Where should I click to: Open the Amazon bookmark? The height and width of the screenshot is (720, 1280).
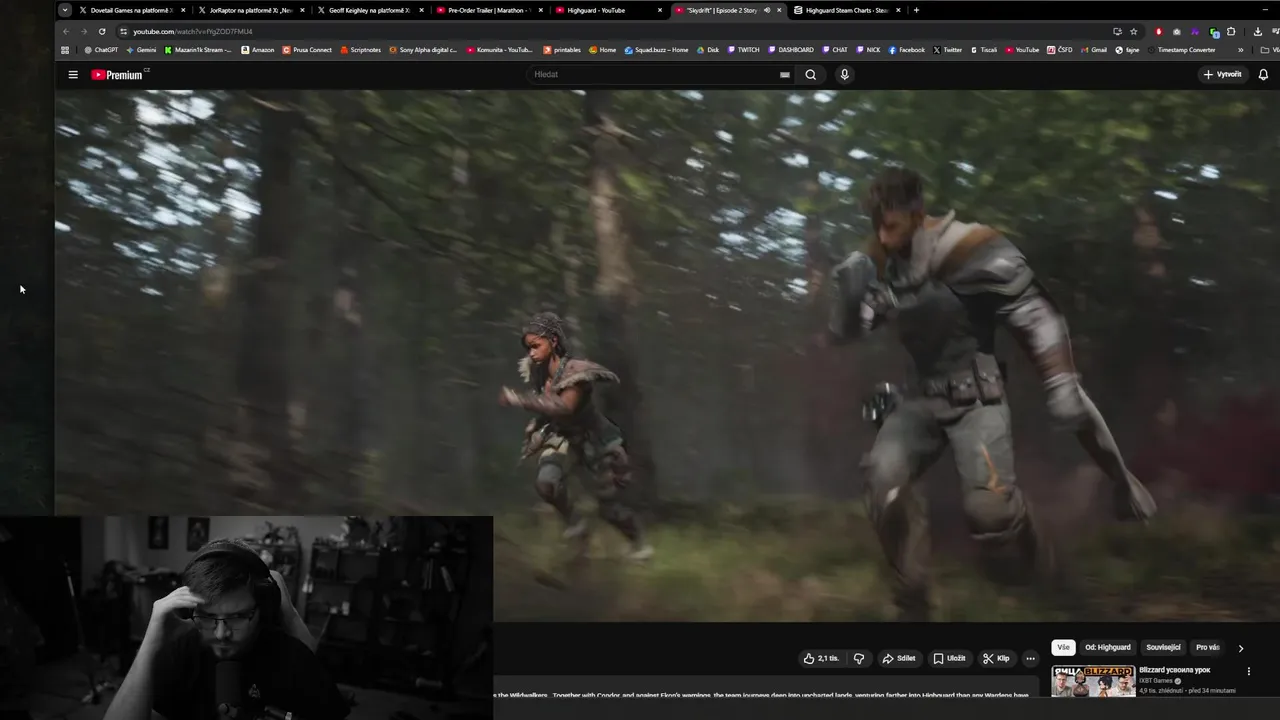point(258,50)
